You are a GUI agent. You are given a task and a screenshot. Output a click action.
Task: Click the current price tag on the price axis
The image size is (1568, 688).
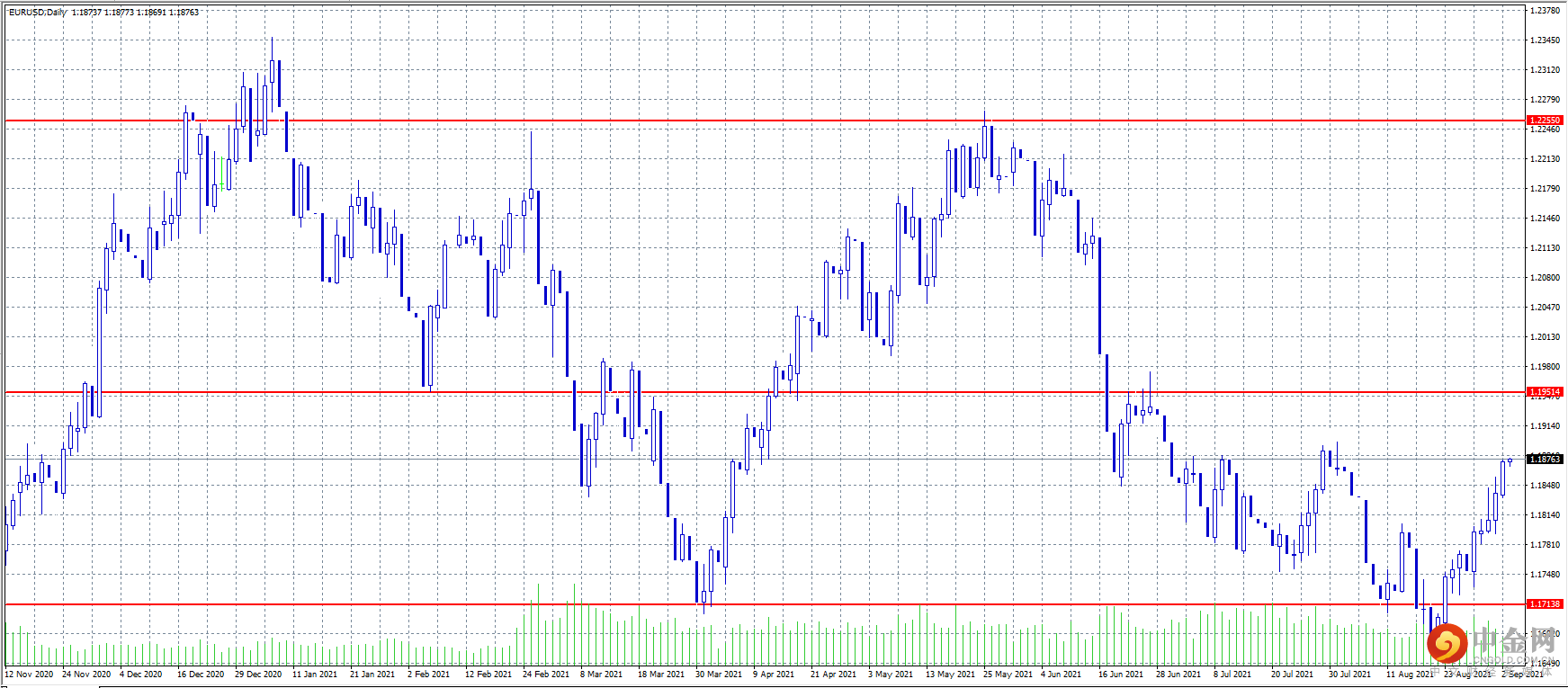click(x=1546, y=459)
